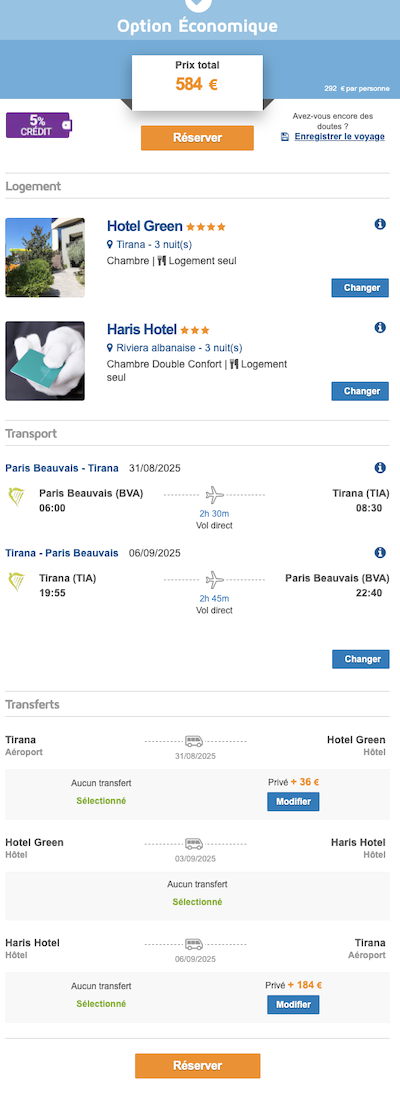Modify the private transfer costing 36 €

point(293,802)
